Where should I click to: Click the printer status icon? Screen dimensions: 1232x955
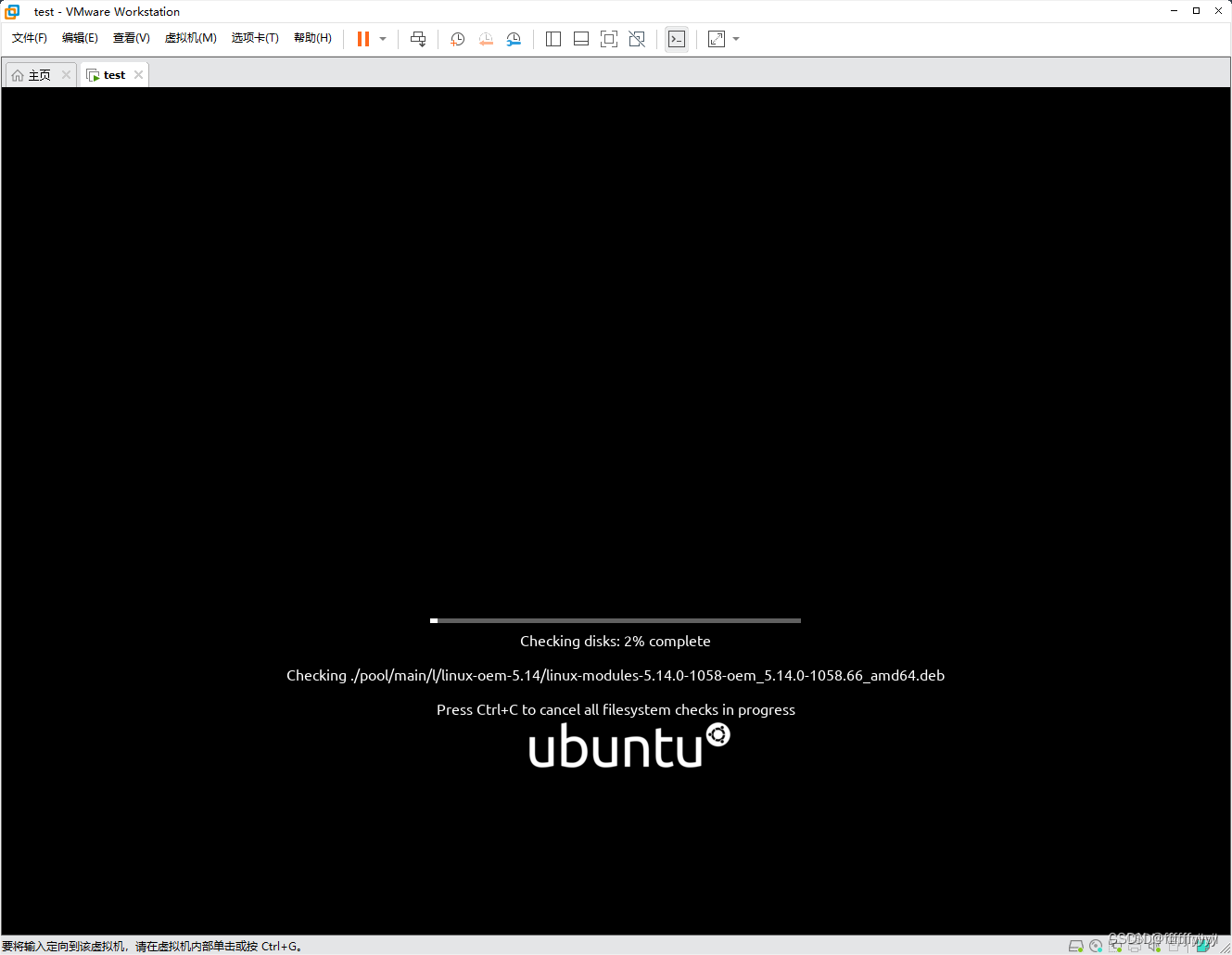(1135, 946)
